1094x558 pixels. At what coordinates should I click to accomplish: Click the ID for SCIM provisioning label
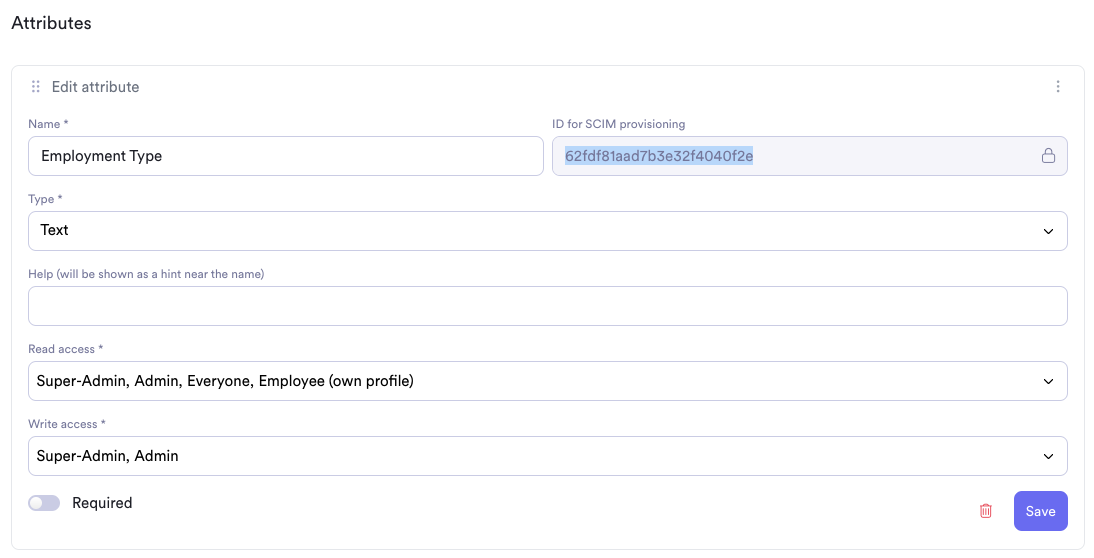point(618,124)
